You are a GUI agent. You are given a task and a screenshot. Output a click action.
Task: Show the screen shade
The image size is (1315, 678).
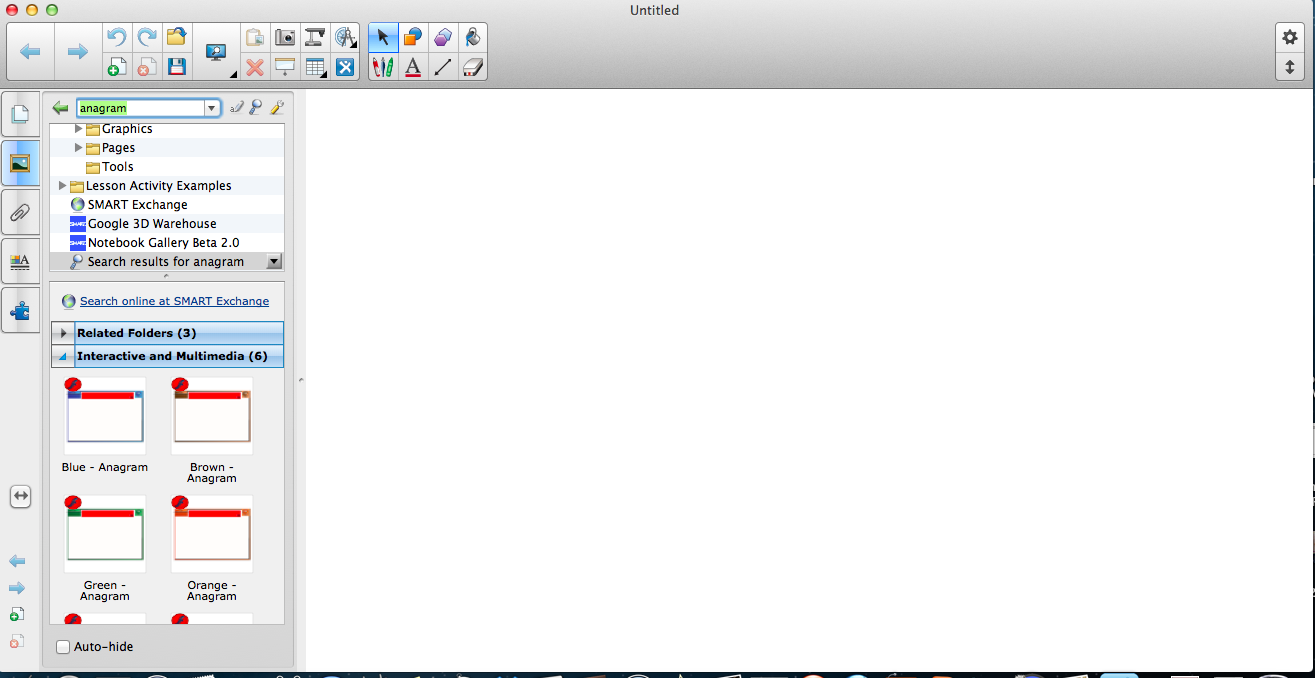click(285, 67)
